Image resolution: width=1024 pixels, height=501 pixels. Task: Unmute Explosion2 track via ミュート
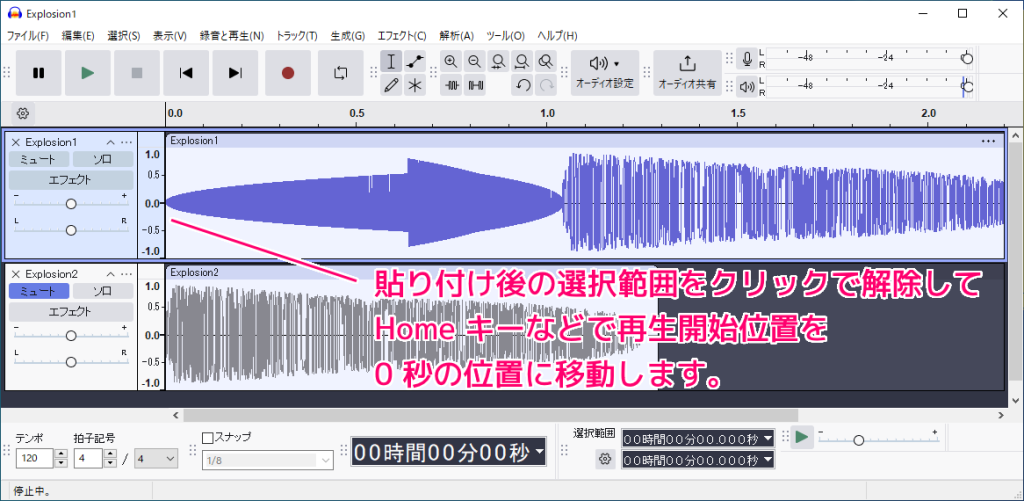tap(38, 291)
